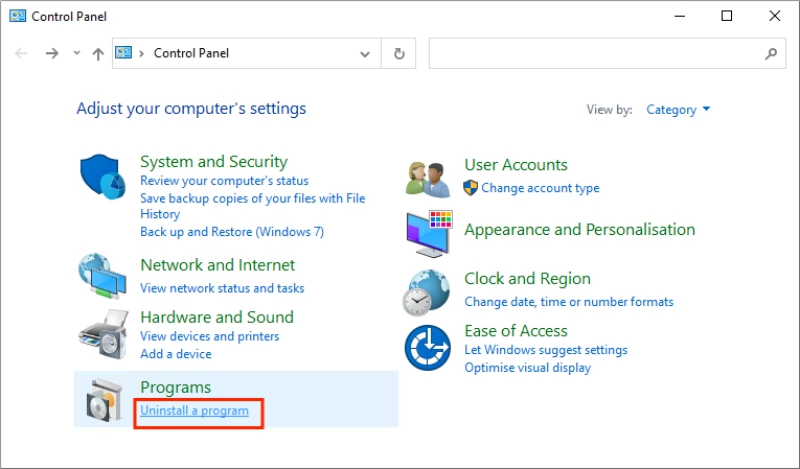Open Save backup copies with File History
Image resolution: width=800 pixels, height=469 pixels.
(x=253, y=206)
